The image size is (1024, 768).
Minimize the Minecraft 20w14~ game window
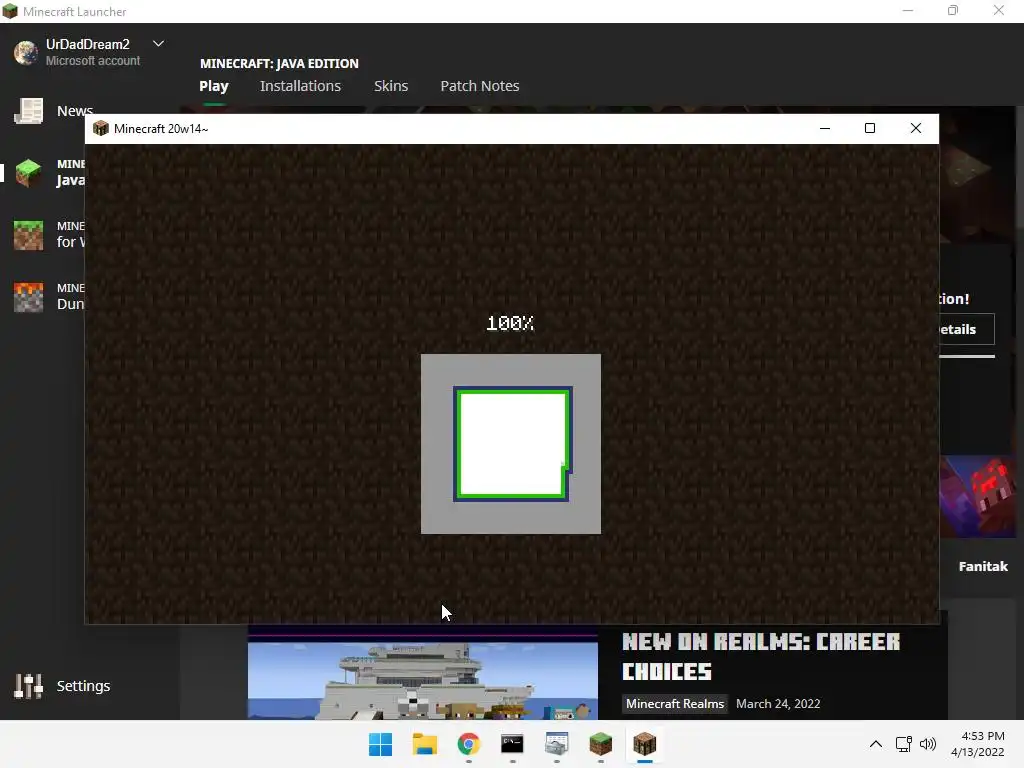825,129
